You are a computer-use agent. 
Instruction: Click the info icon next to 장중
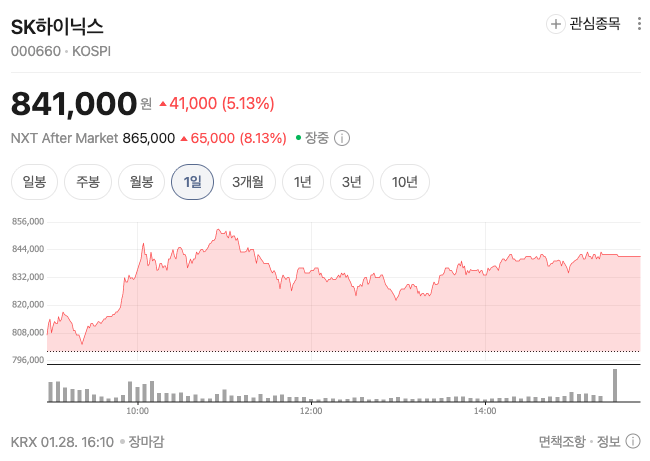click(x=342, y=138)
